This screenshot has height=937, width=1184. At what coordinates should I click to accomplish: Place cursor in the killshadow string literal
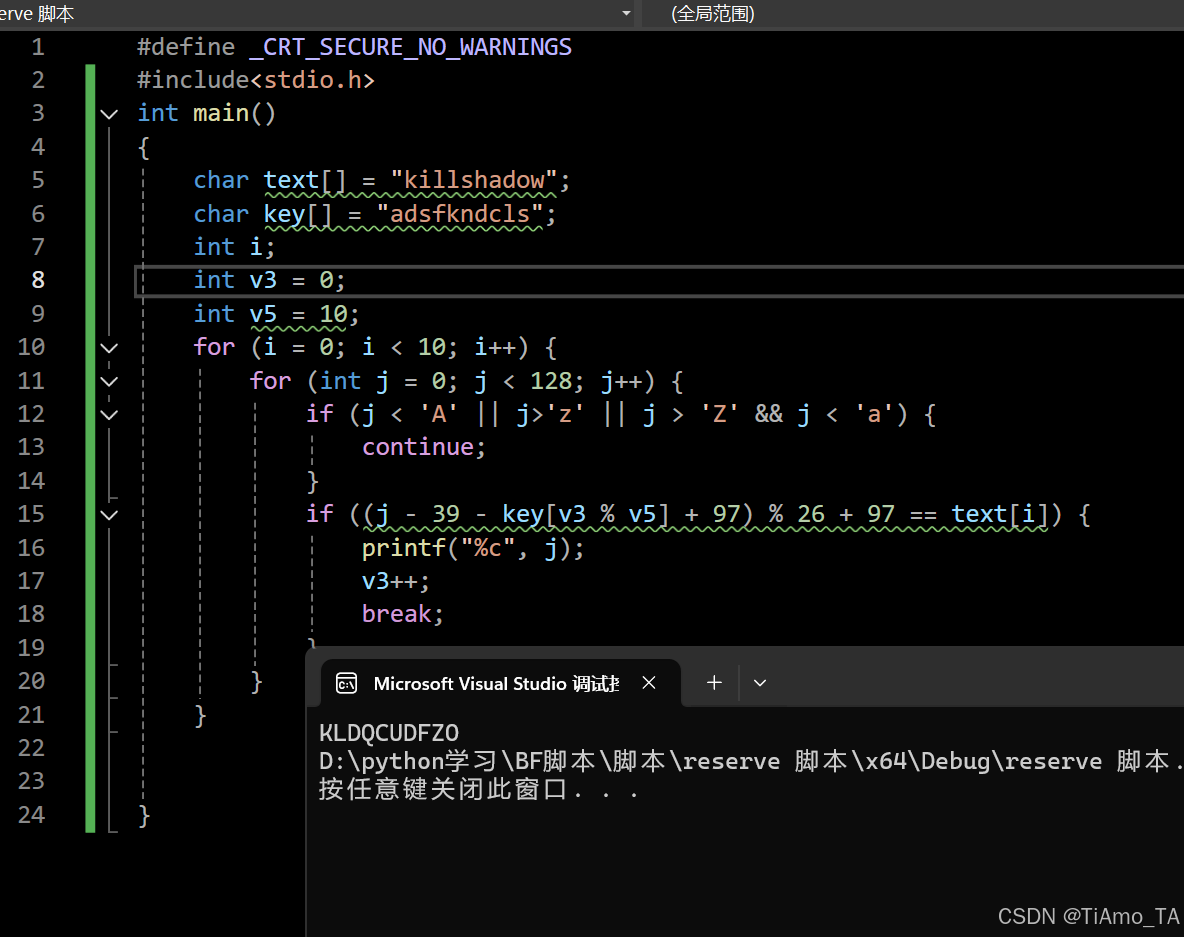click(x=473, y=180)
